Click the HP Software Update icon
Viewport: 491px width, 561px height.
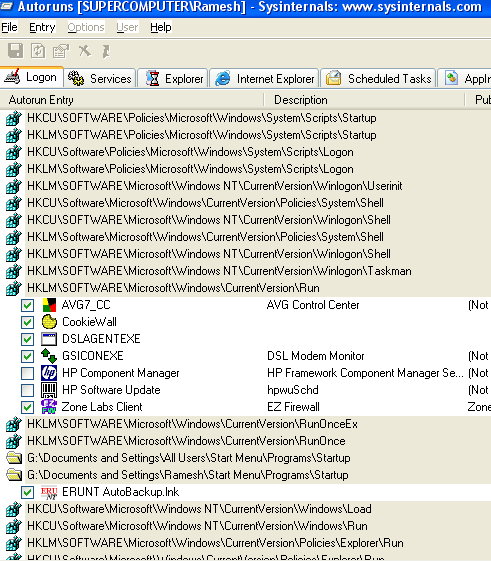(49, 390)
